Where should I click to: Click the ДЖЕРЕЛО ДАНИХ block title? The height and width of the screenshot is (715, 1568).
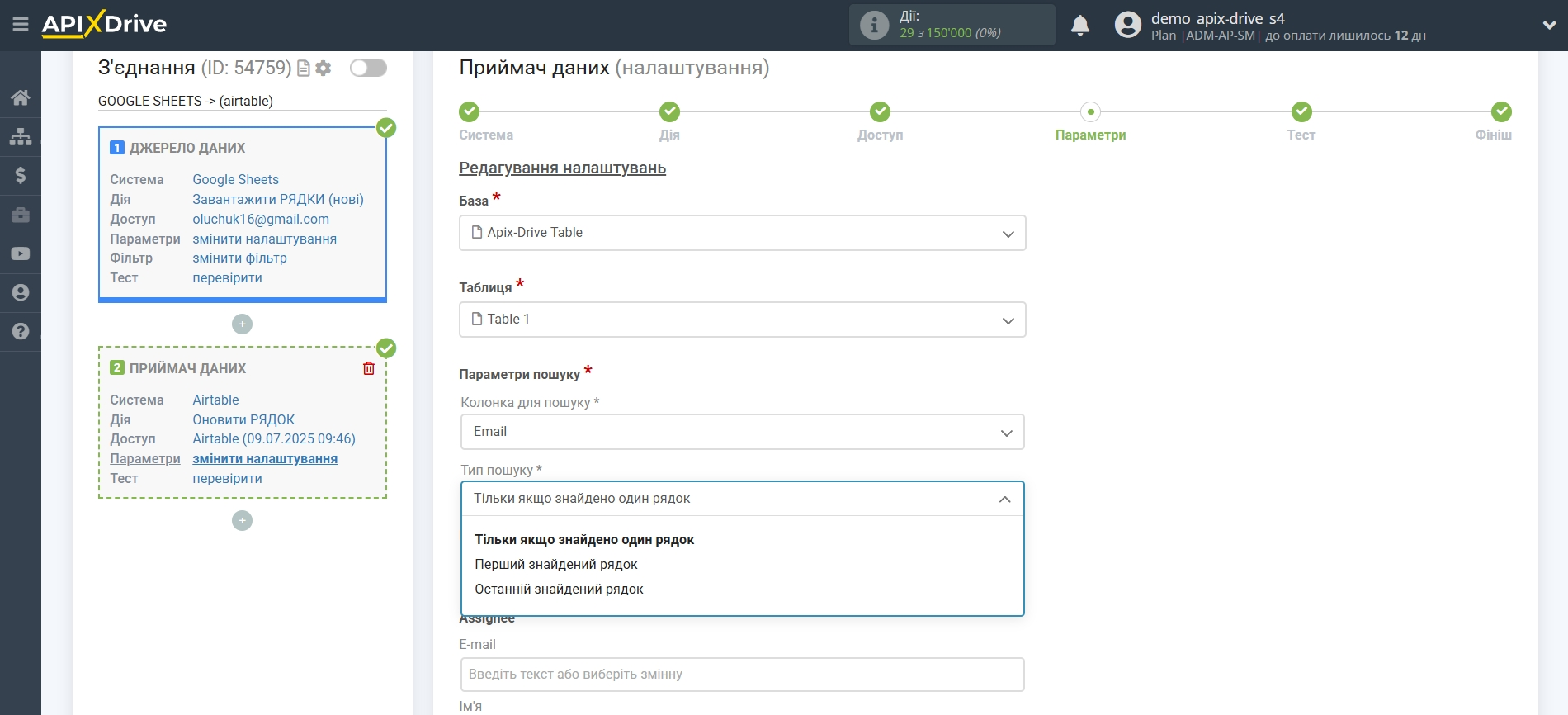pyautogui.click(x=187, y=149)
